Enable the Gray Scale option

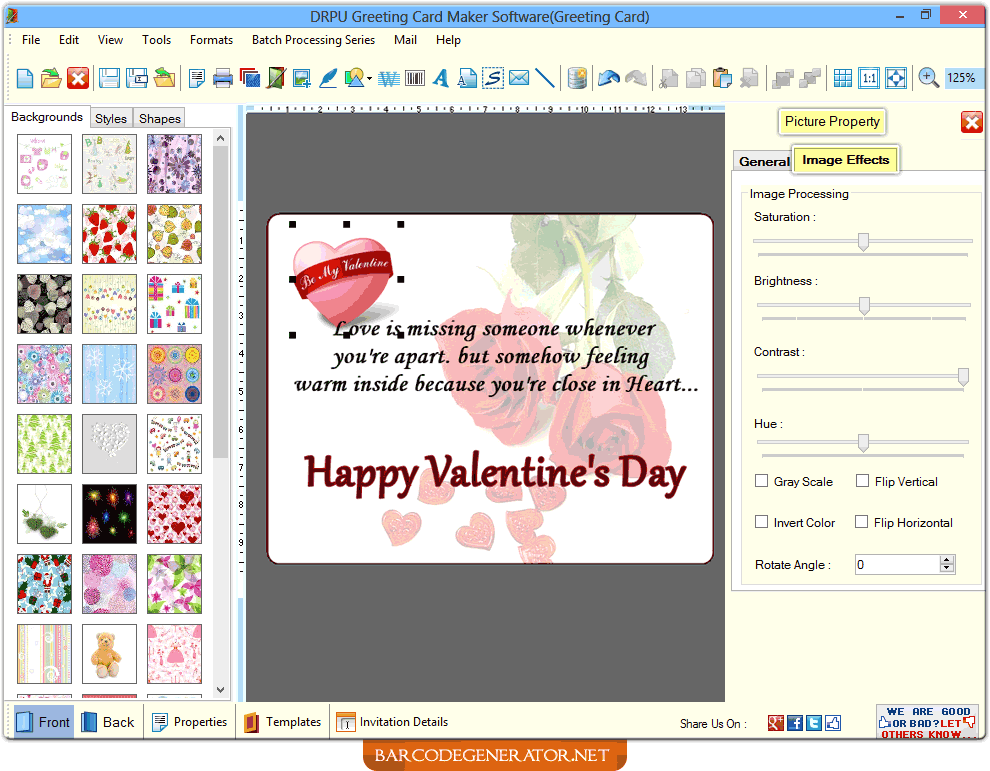click(761, 481)
